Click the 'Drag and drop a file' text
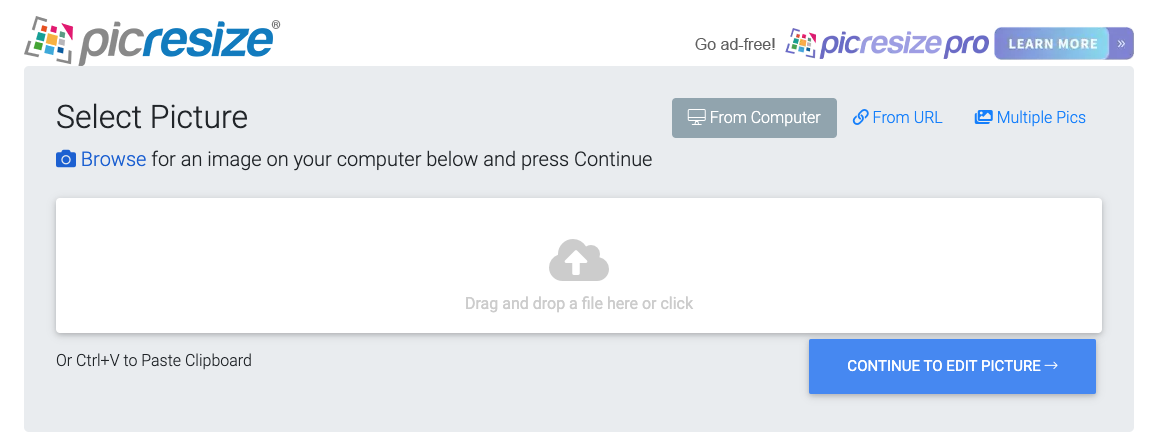 tap(579, 303)
